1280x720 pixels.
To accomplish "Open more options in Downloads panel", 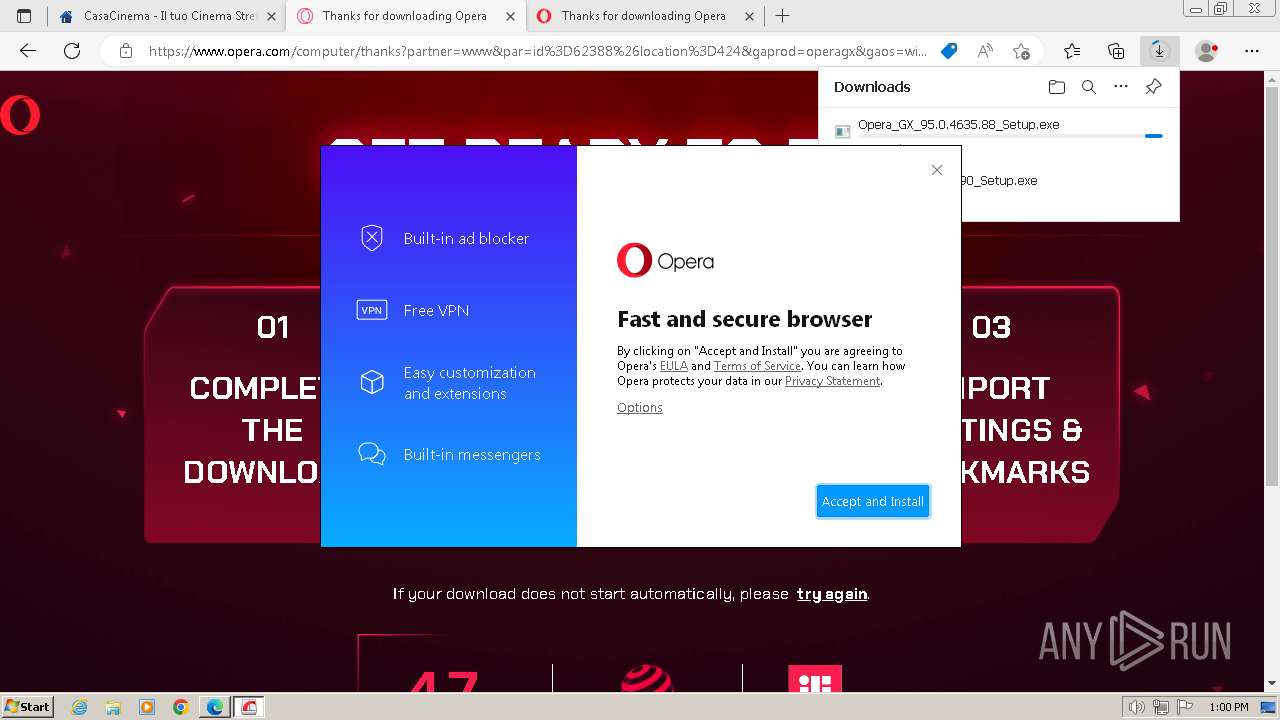I will point(1121,87).
